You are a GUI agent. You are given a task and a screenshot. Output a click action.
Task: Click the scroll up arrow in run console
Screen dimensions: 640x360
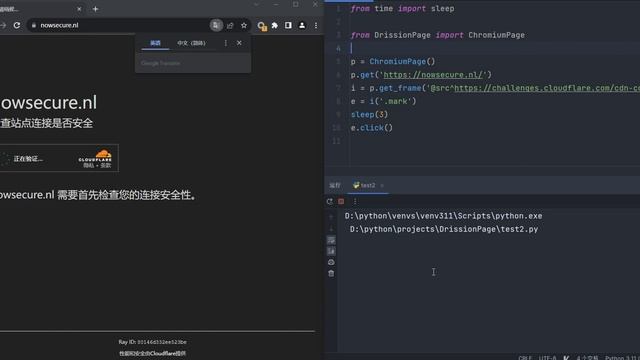tap(331, 217)
